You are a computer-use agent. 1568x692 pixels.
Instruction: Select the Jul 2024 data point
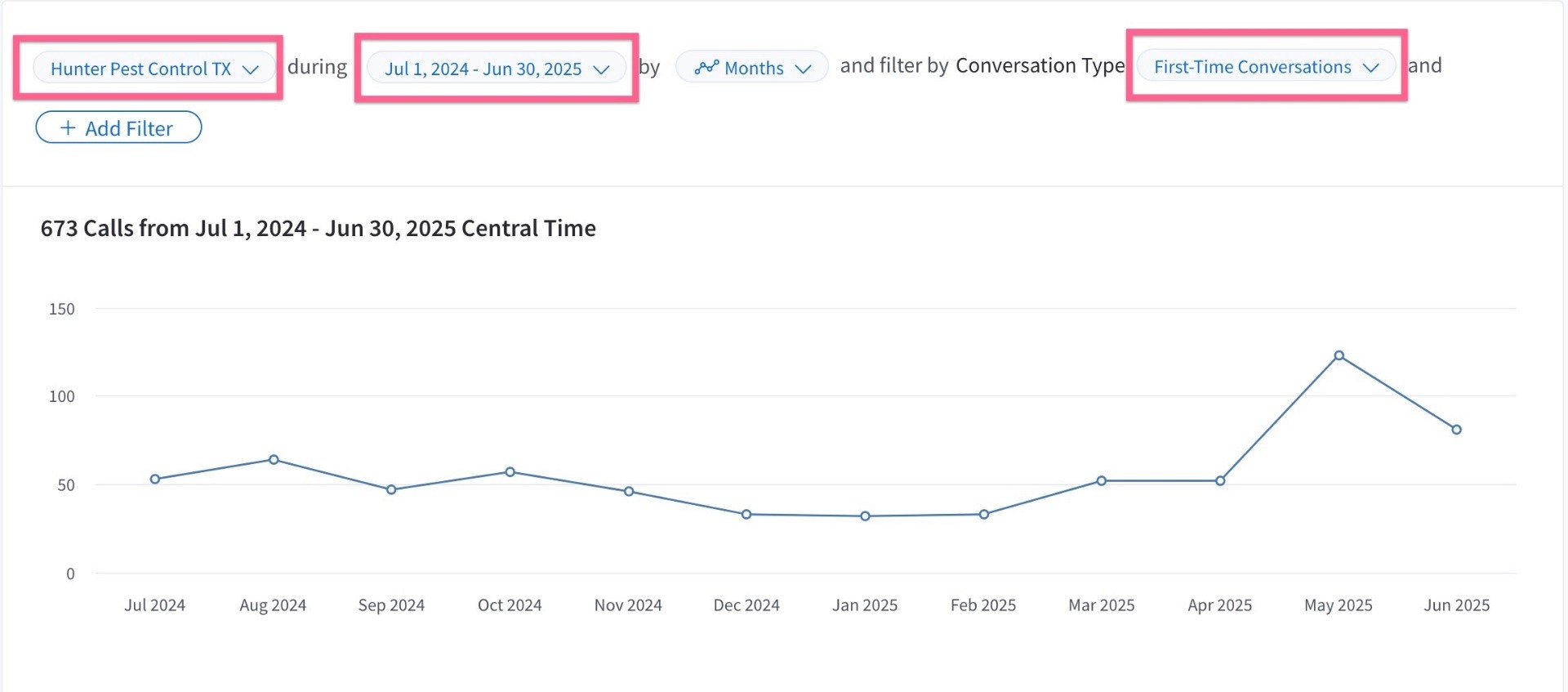[x=155, y=479]
